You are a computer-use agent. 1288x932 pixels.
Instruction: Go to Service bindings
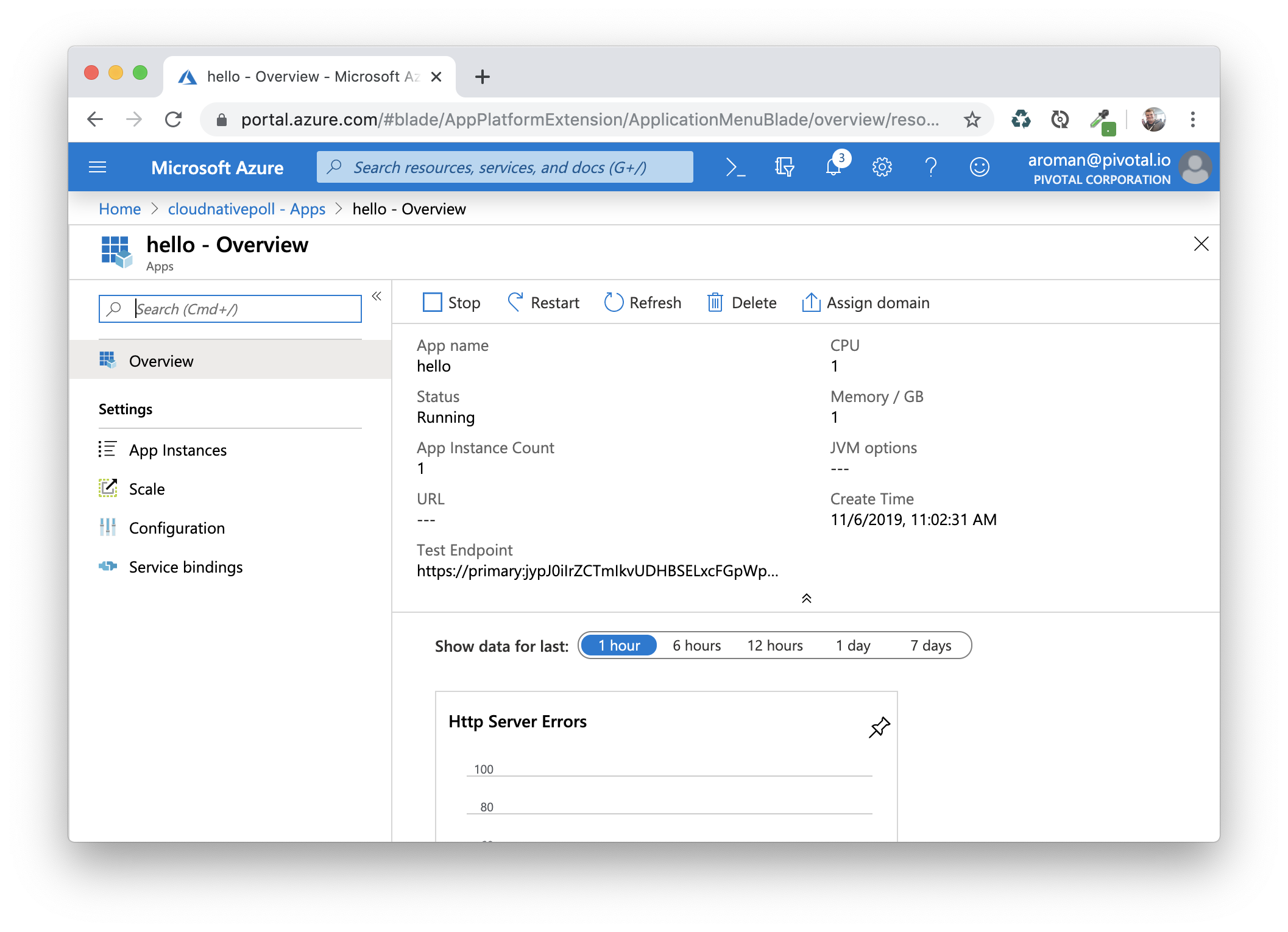185,567
